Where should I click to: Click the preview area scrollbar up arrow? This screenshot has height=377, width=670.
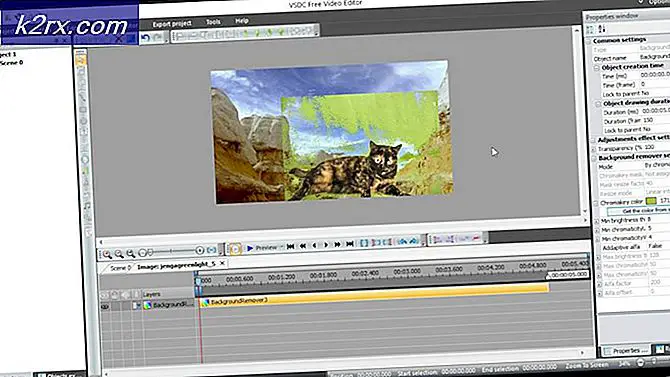pos(576,31)
